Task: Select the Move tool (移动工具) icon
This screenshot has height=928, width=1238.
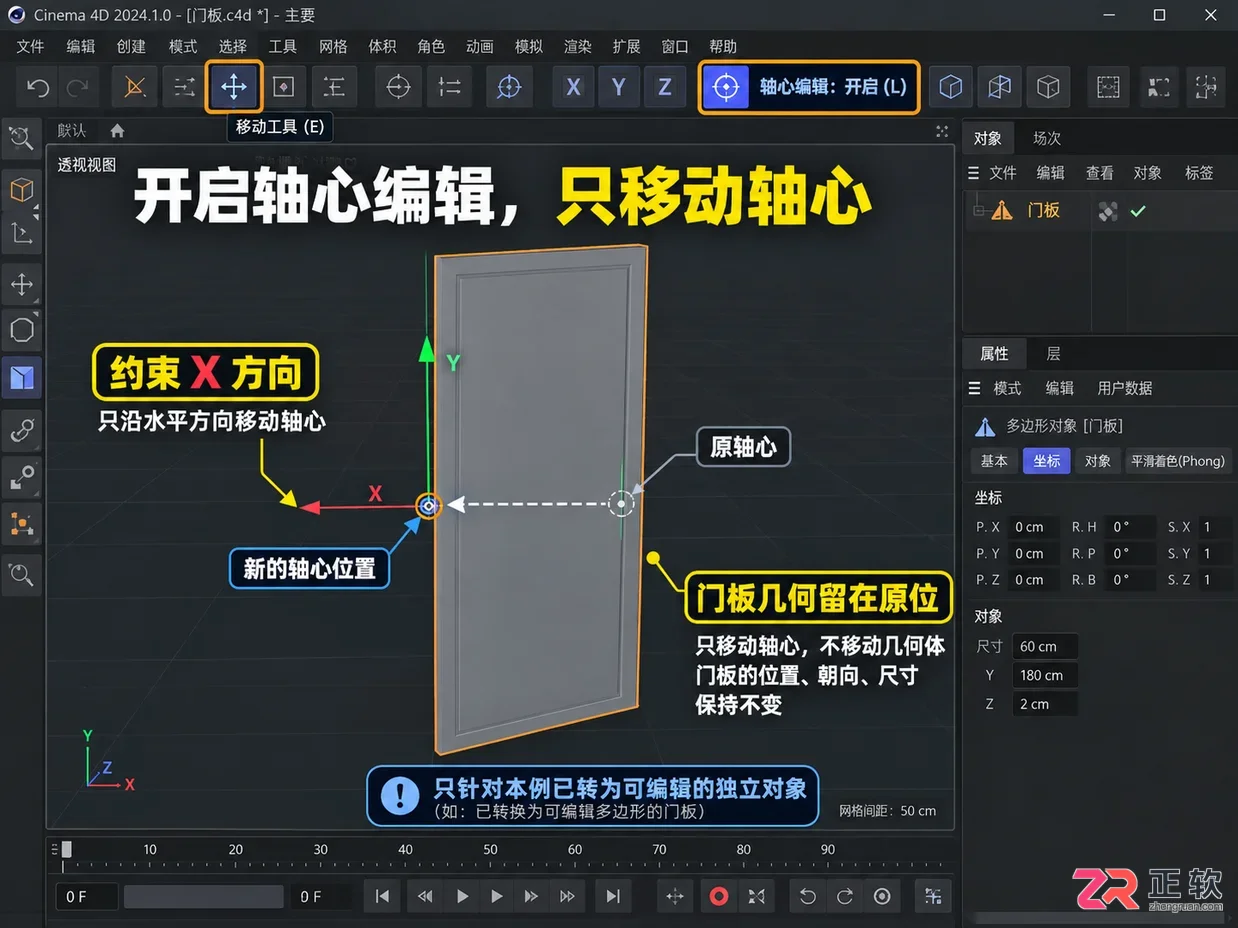Action: pos(234,87)
